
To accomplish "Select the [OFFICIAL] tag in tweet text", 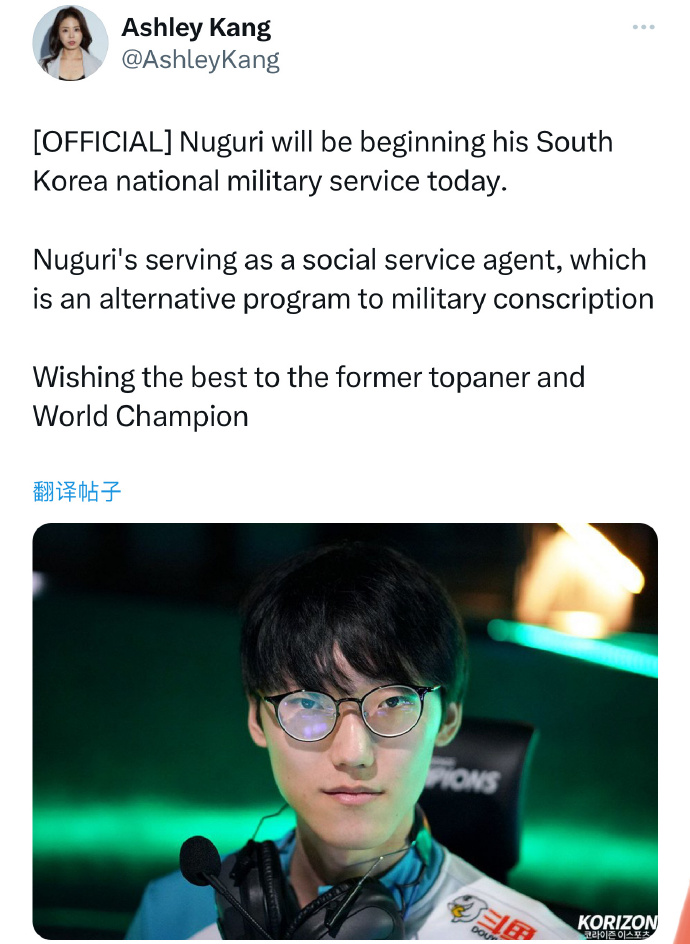I will (103, 142).
